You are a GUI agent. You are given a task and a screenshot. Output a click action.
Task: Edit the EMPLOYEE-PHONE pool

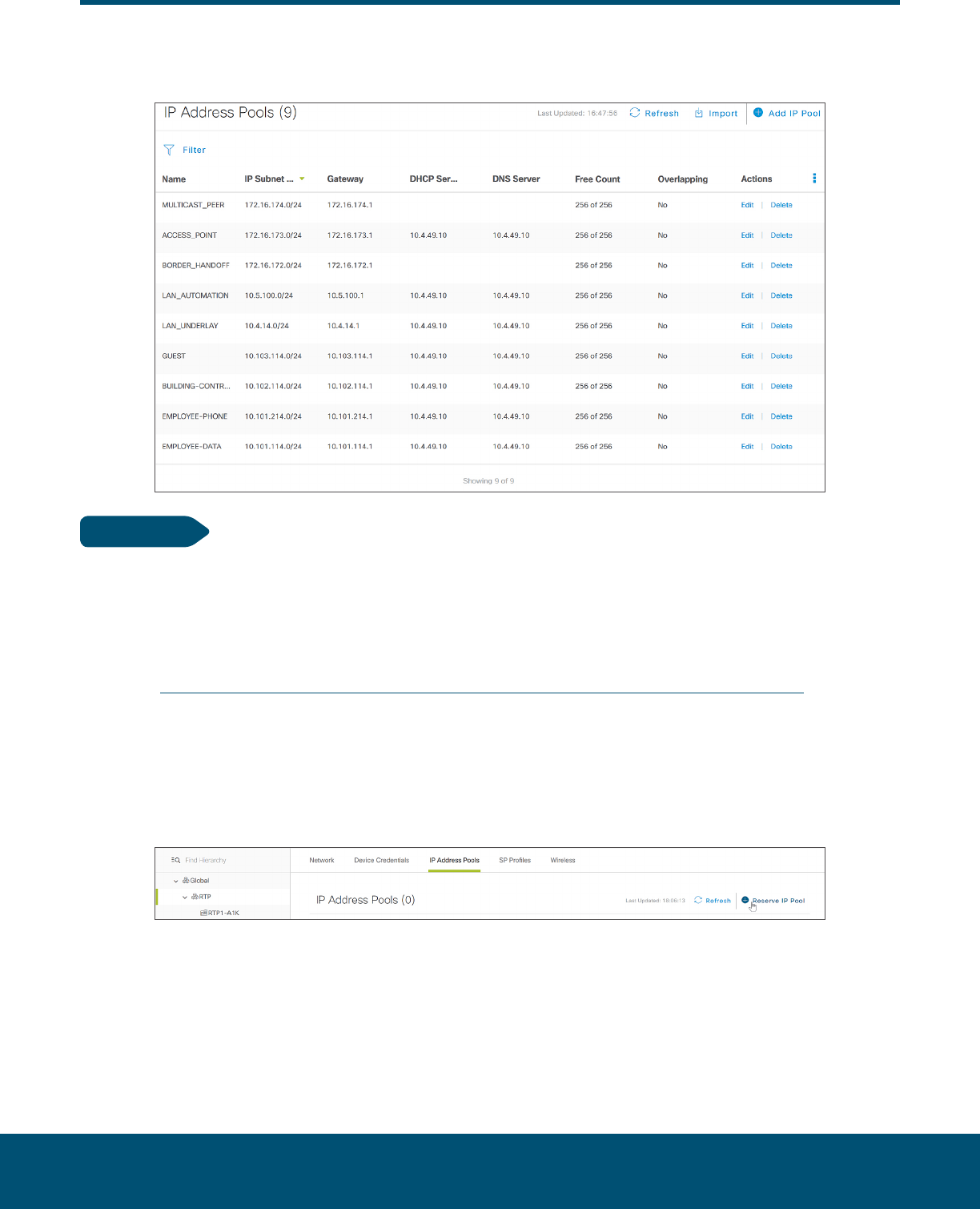click(747, 416)
